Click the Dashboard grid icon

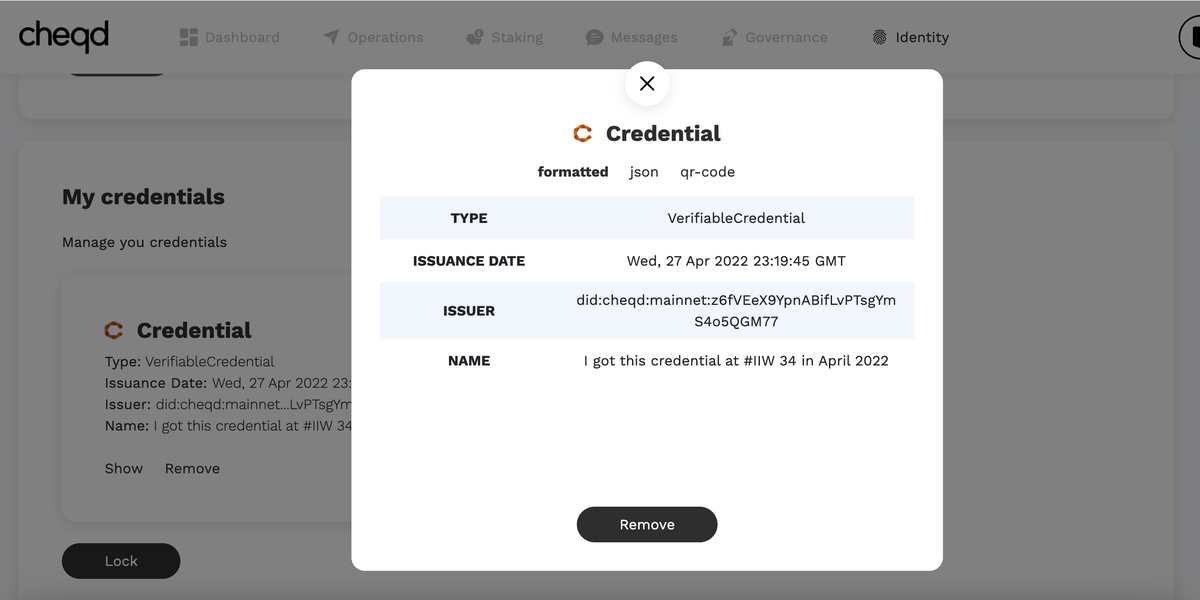pos(188,37)
